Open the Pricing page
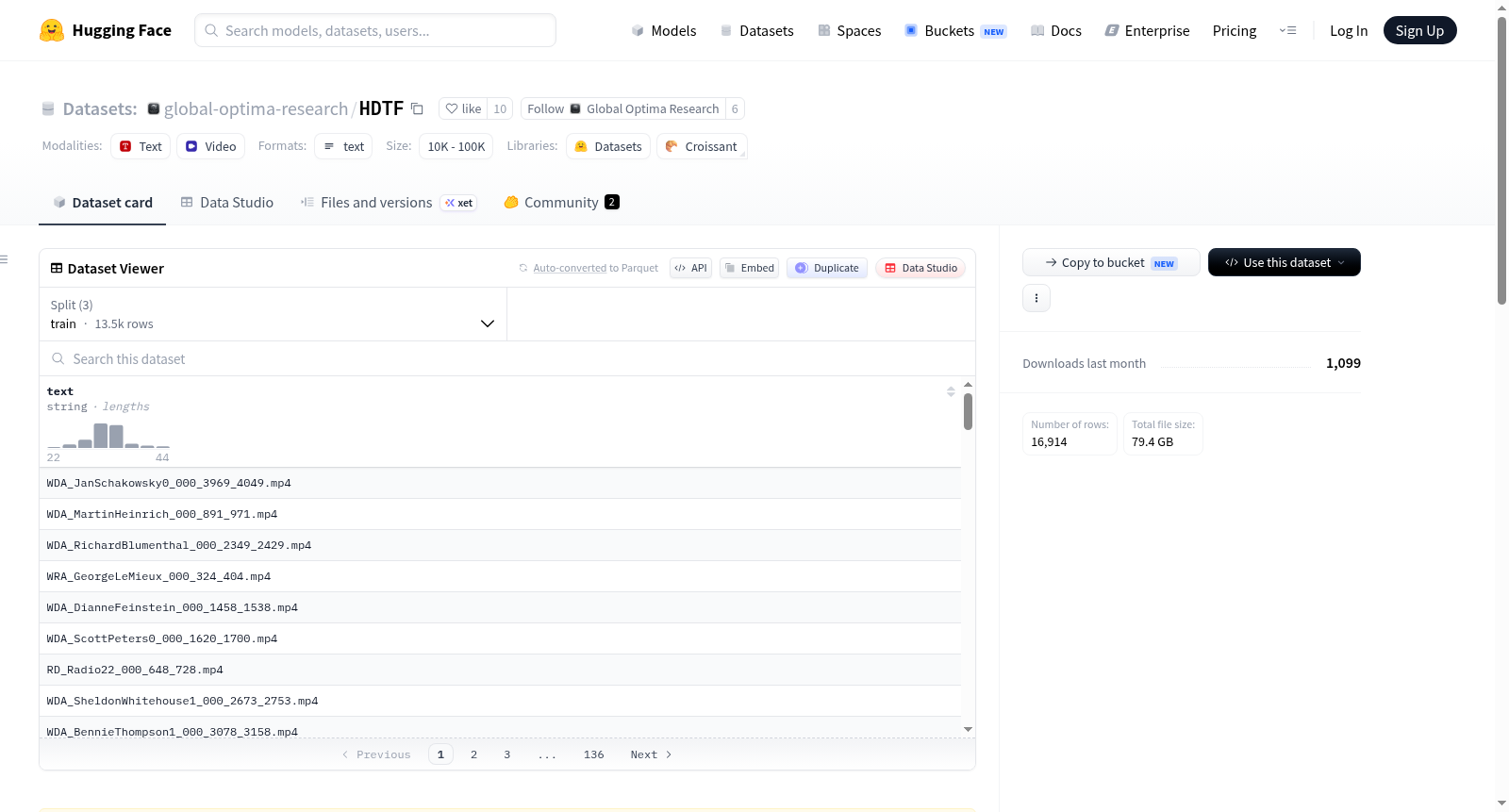The height and width of the screenshot is (812, 1509). point(1235,30)
